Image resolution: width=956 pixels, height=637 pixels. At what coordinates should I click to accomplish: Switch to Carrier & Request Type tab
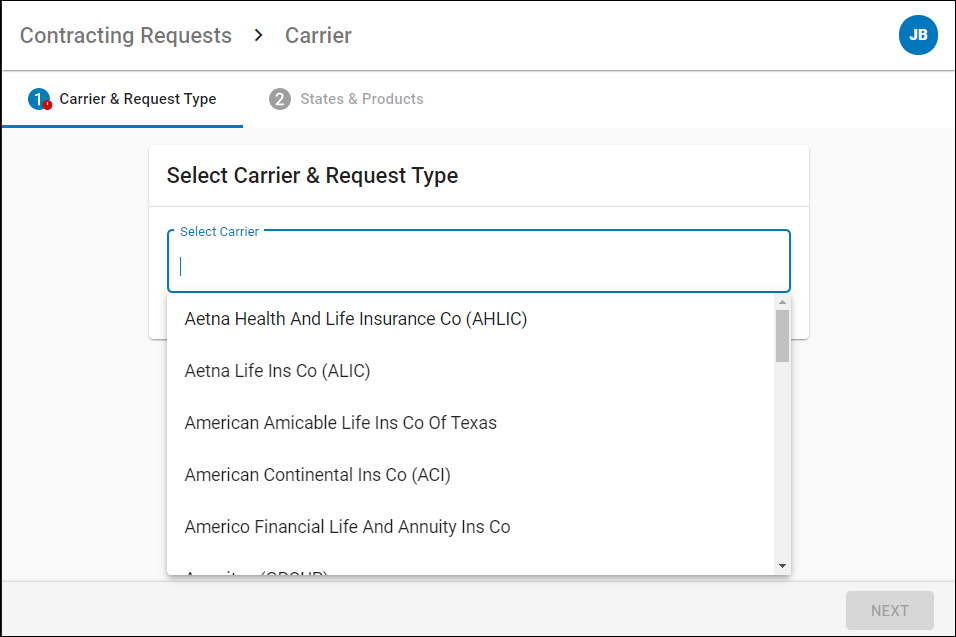[123, 99]
